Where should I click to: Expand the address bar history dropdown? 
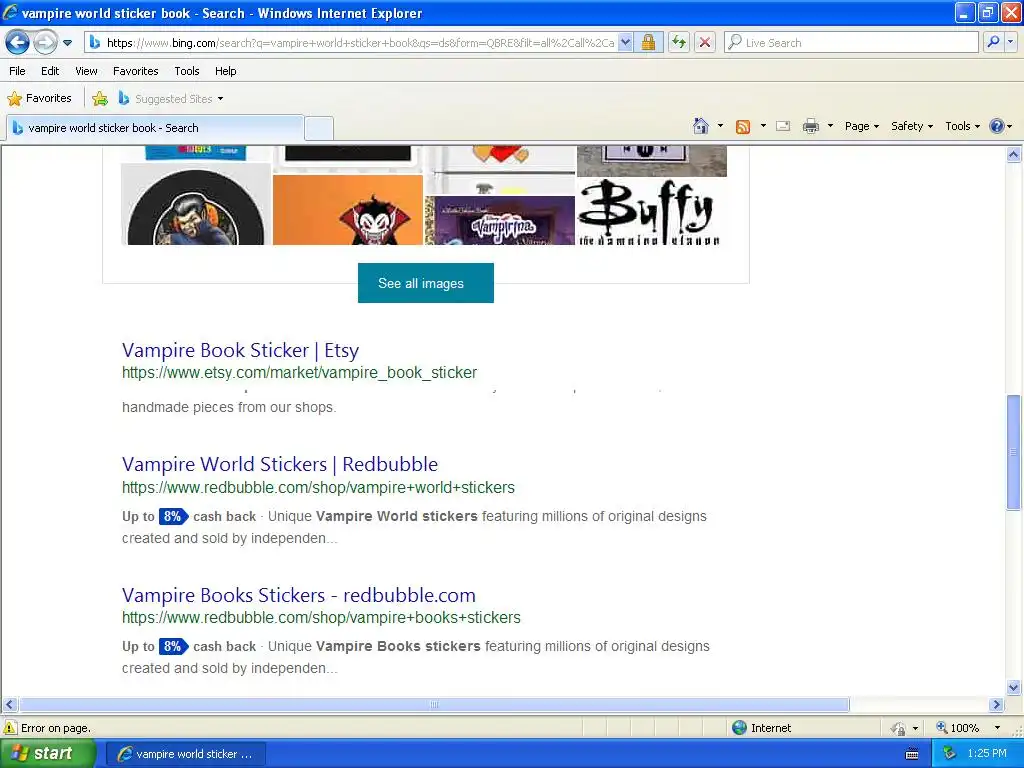coord(625,43)
